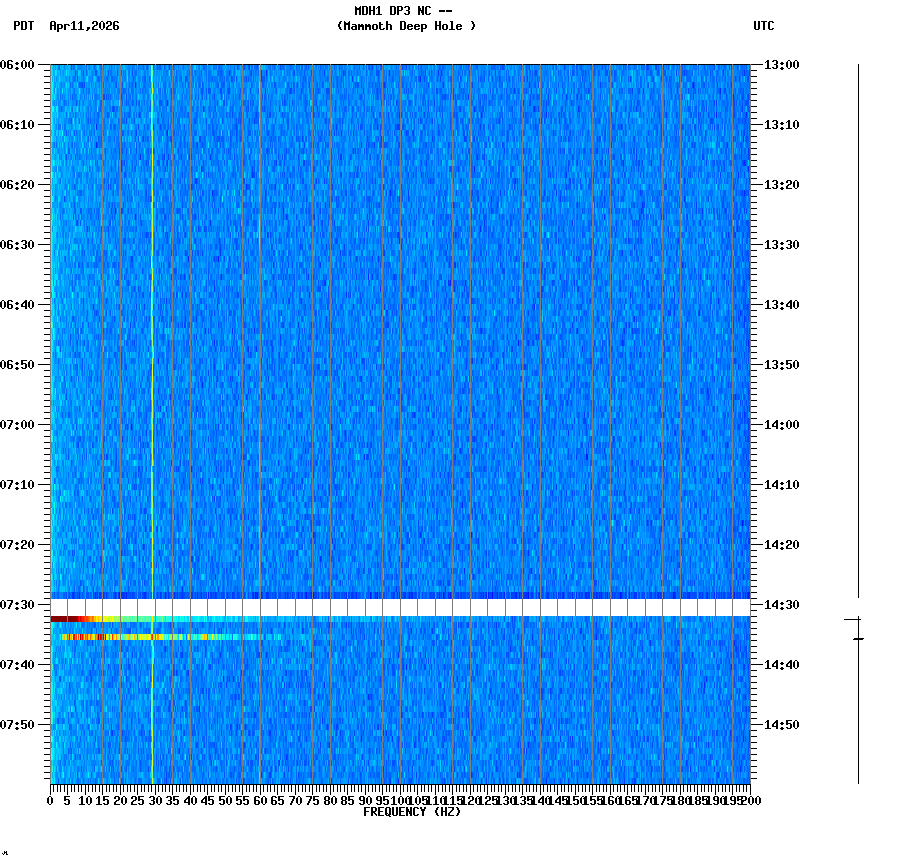The height and width of the screenshot is (864, 902).
Task: Click the 100 Hz frequency tick label
Action: [x=396, y=802]
